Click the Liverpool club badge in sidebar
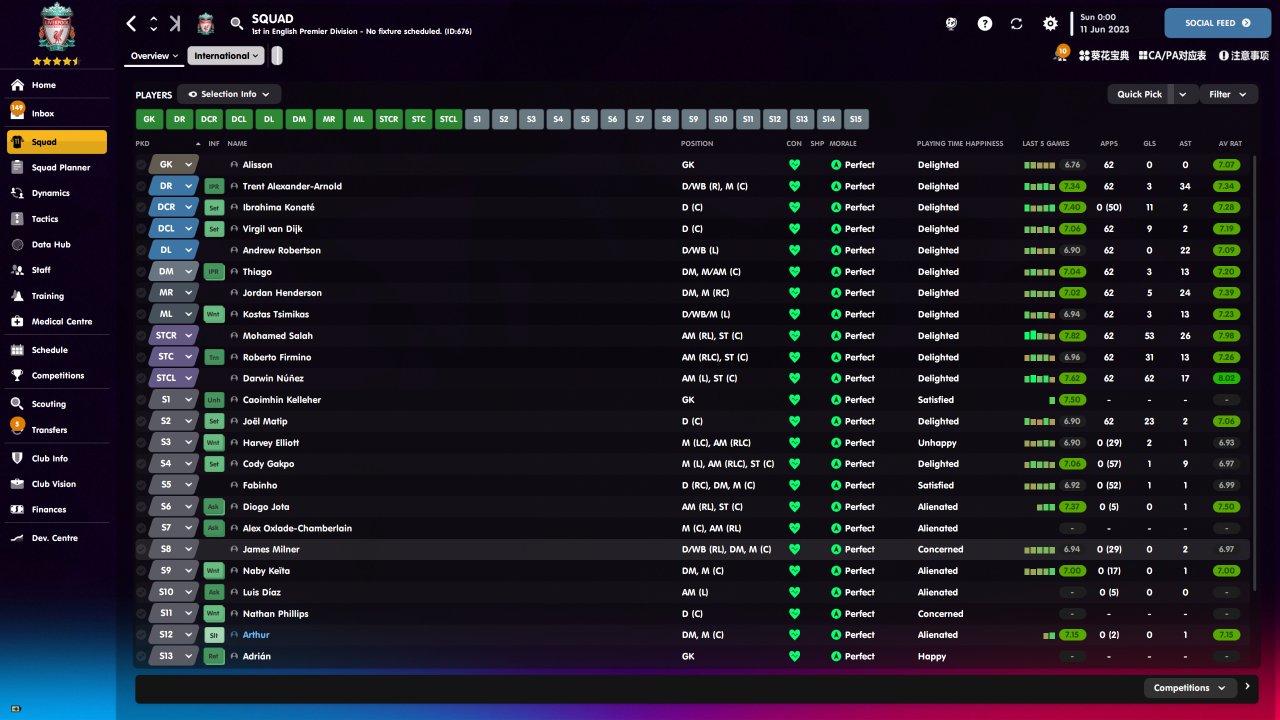Viewport: 1280px width, 720px height. (x=57, y=28)
